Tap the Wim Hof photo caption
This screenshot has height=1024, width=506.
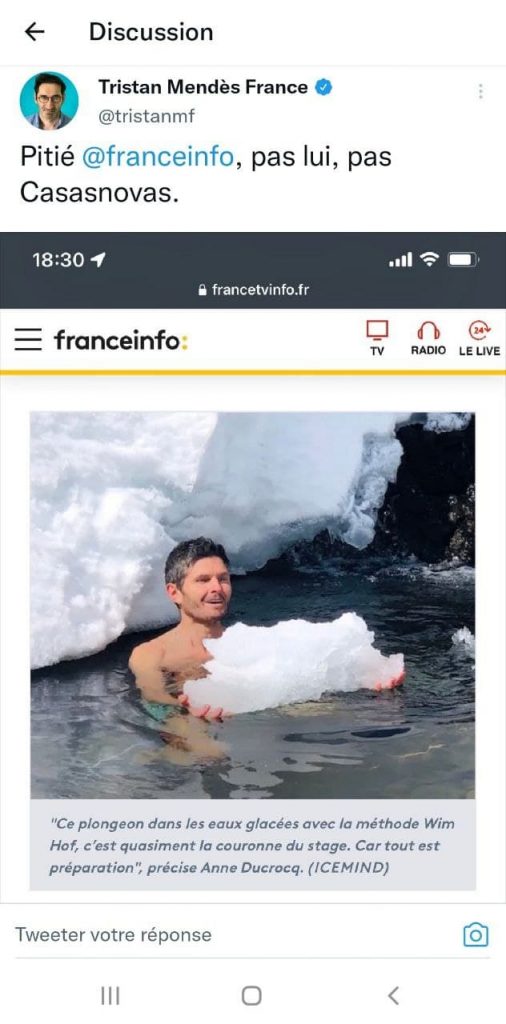coord(253,845)
